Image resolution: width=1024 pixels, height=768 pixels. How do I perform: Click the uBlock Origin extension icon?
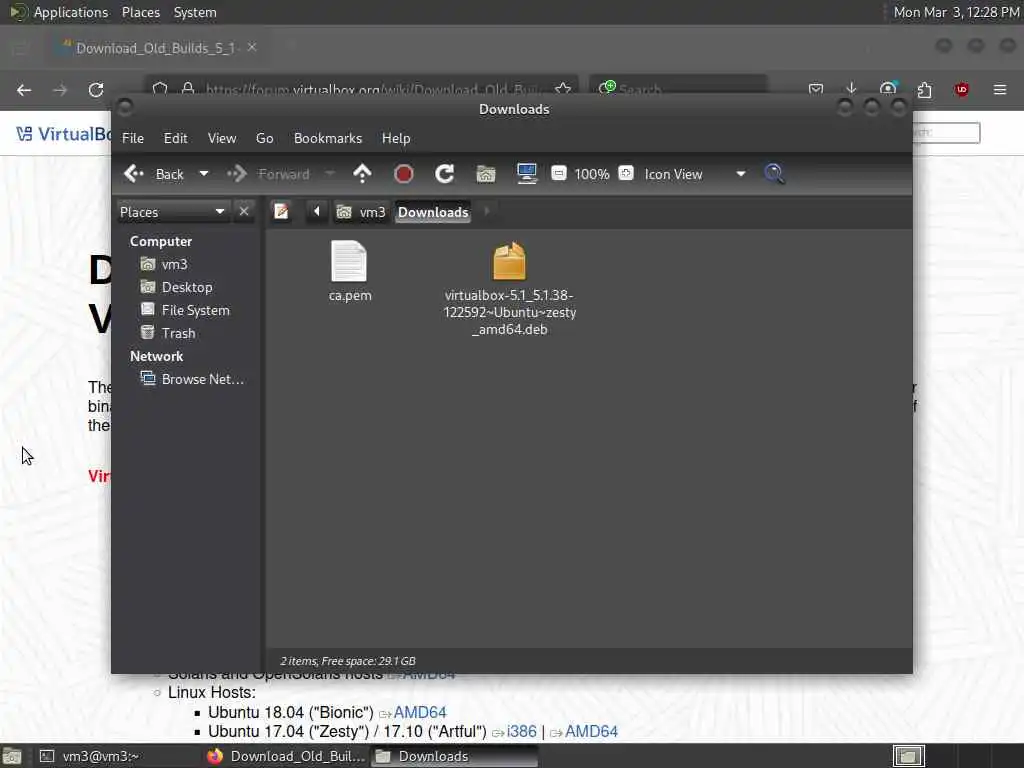961,89
